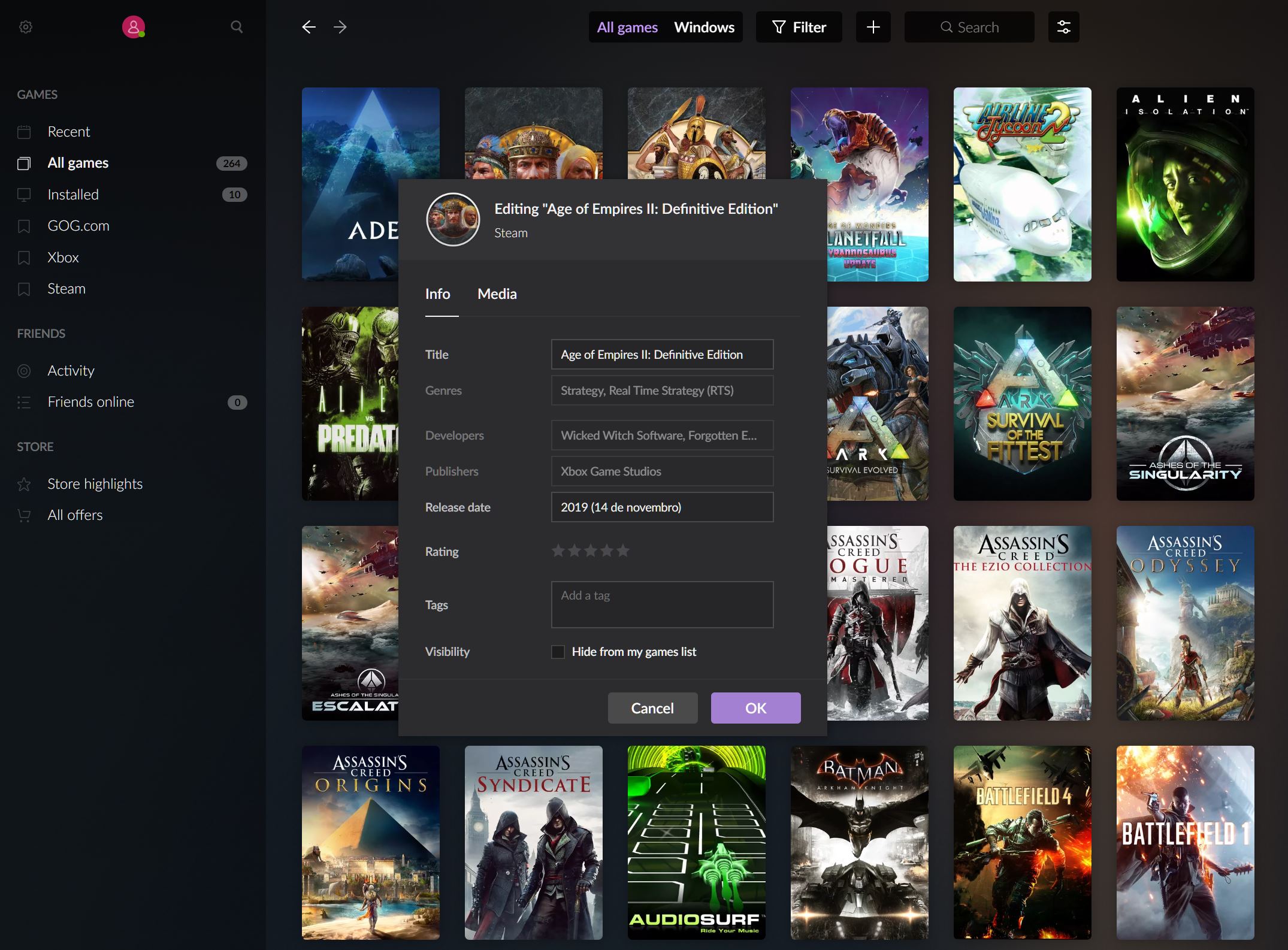This screenshot has width=1288, height=950.
Task: Click the Cancel button in dialog
Action: (x=652, y=707)
